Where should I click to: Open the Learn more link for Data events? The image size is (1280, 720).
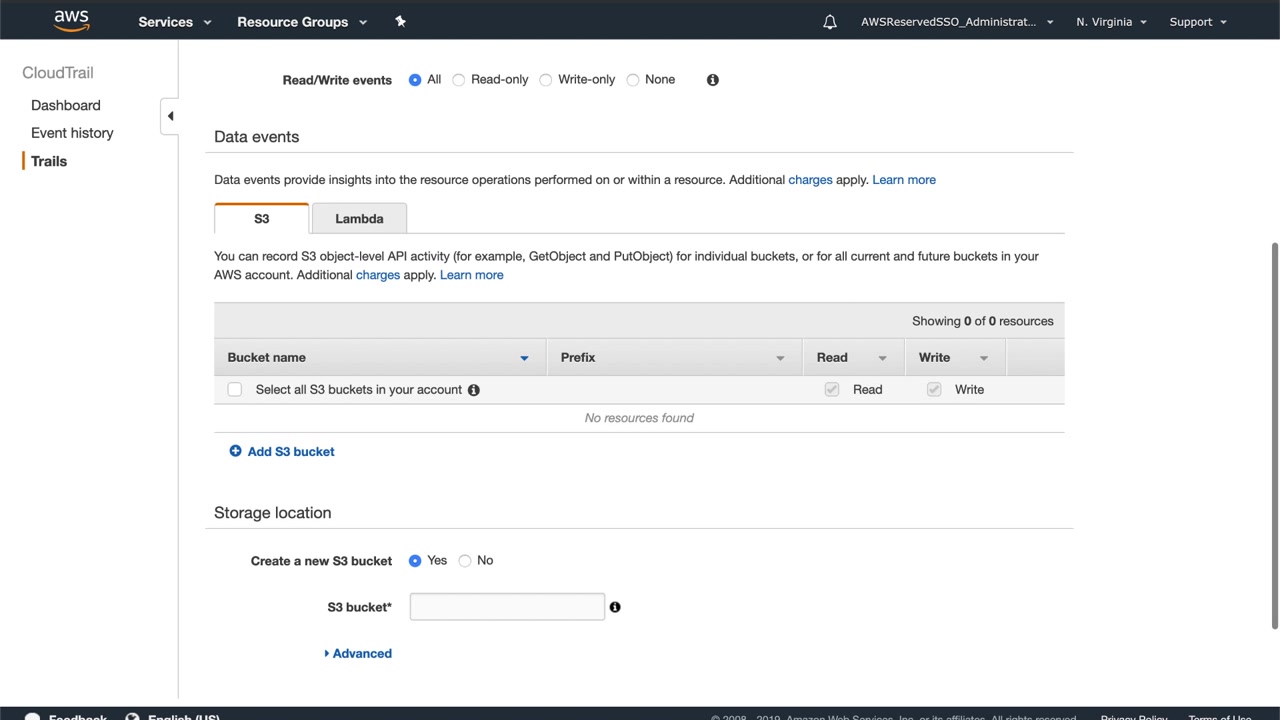[x=904, y=180]
